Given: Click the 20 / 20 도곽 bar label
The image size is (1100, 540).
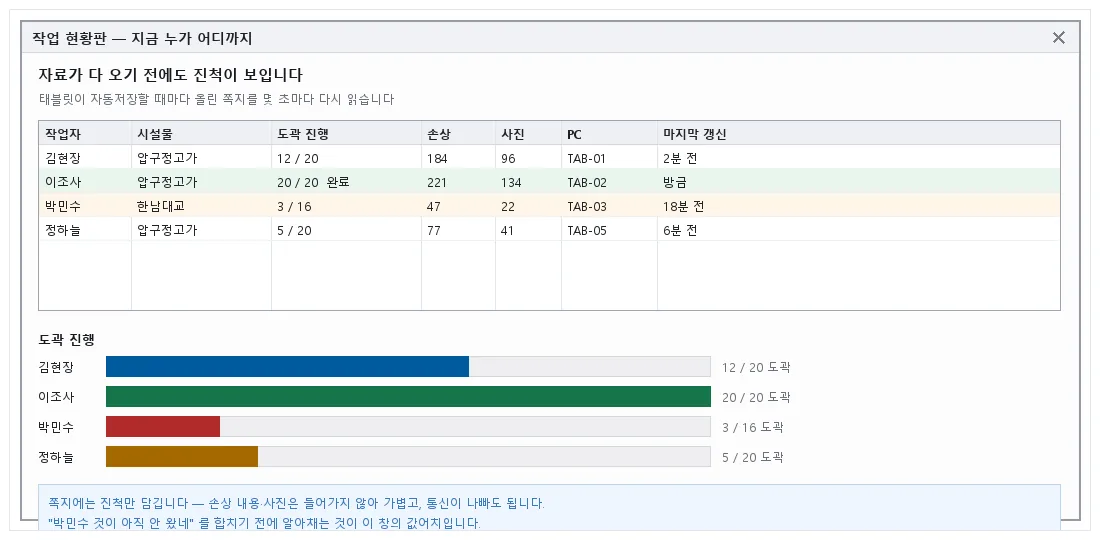Looking at the screenshot, I should [756, 398].
